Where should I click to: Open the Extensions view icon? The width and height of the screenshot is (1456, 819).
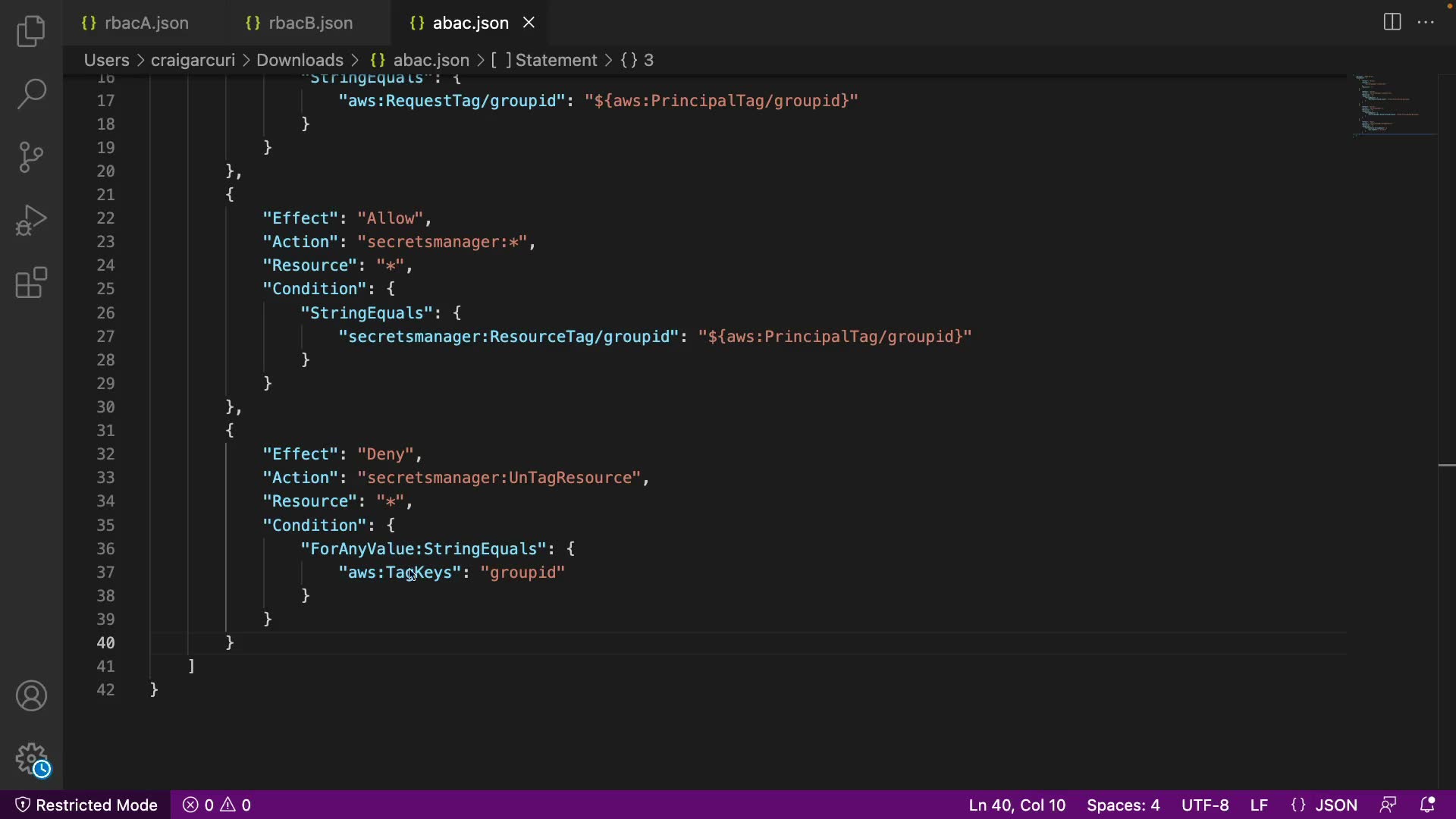click(31, 283)
